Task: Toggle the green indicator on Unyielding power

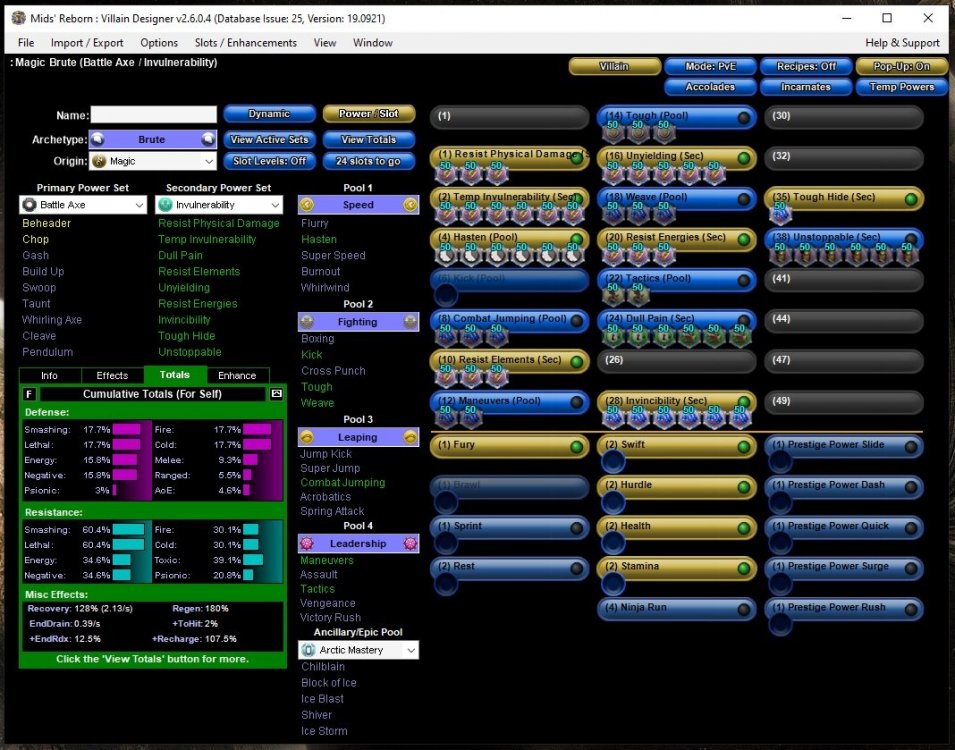Action: pyautogui.click(x=743, y=158)
